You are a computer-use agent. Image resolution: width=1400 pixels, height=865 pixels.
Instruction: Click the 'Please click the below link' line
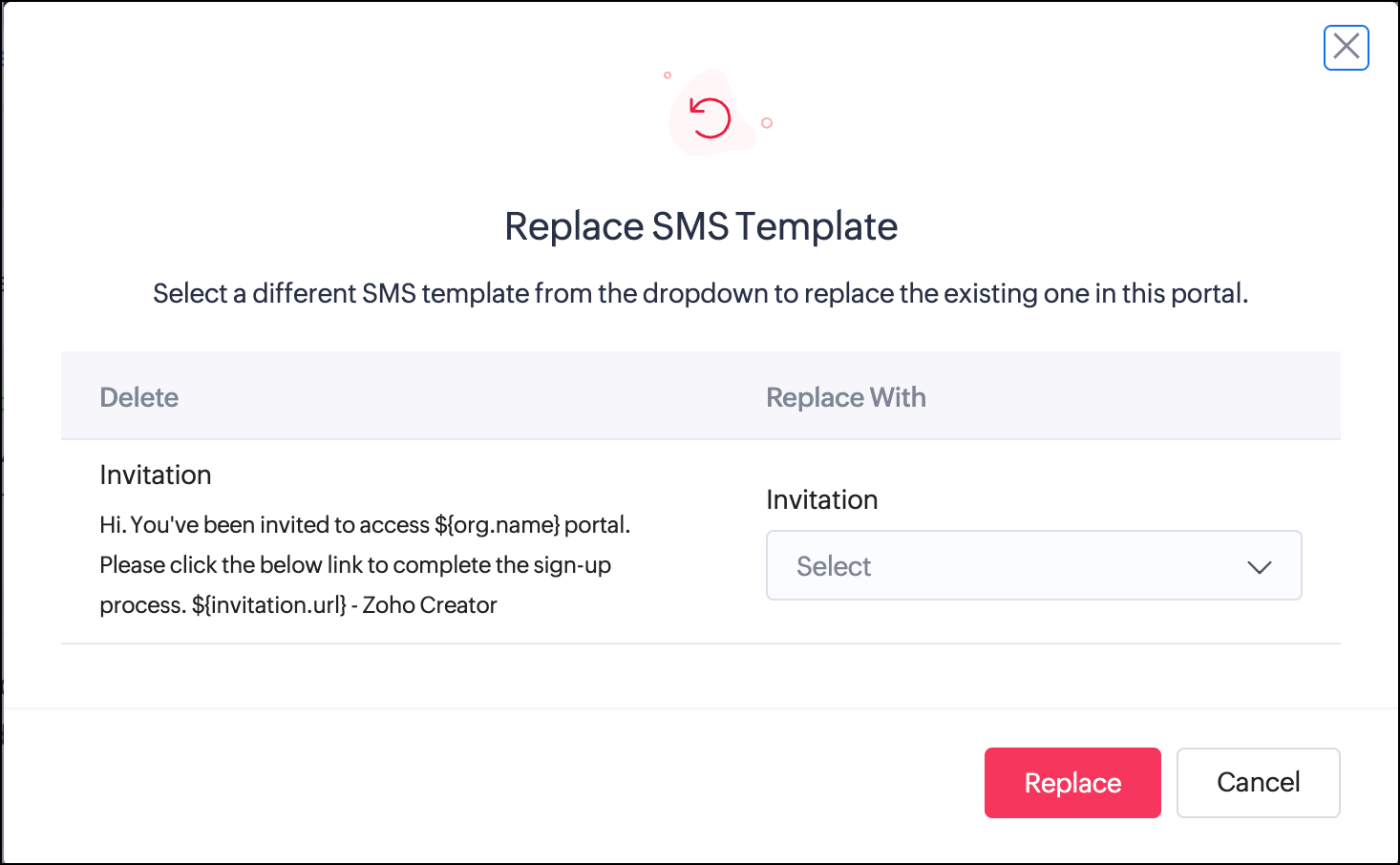(x=355, y=565)
